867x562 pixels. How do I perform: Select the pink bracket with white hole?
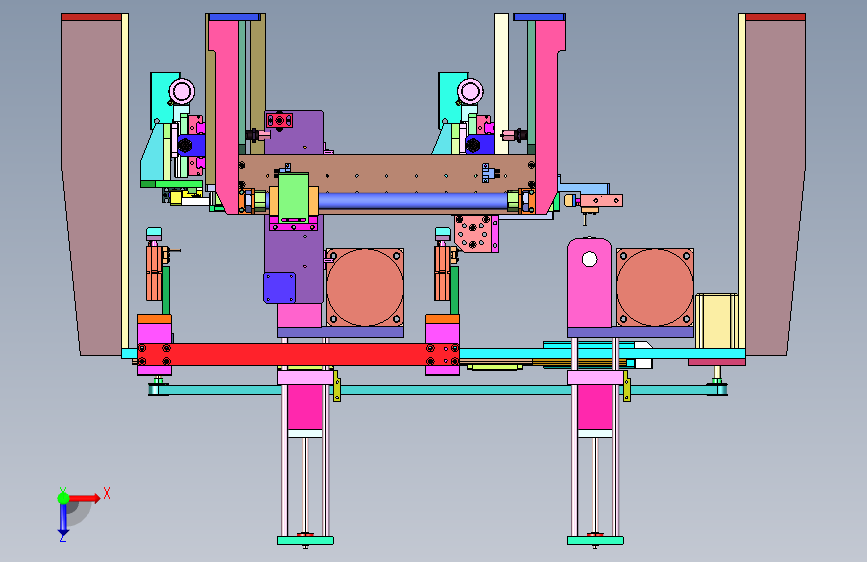[589, 282]
